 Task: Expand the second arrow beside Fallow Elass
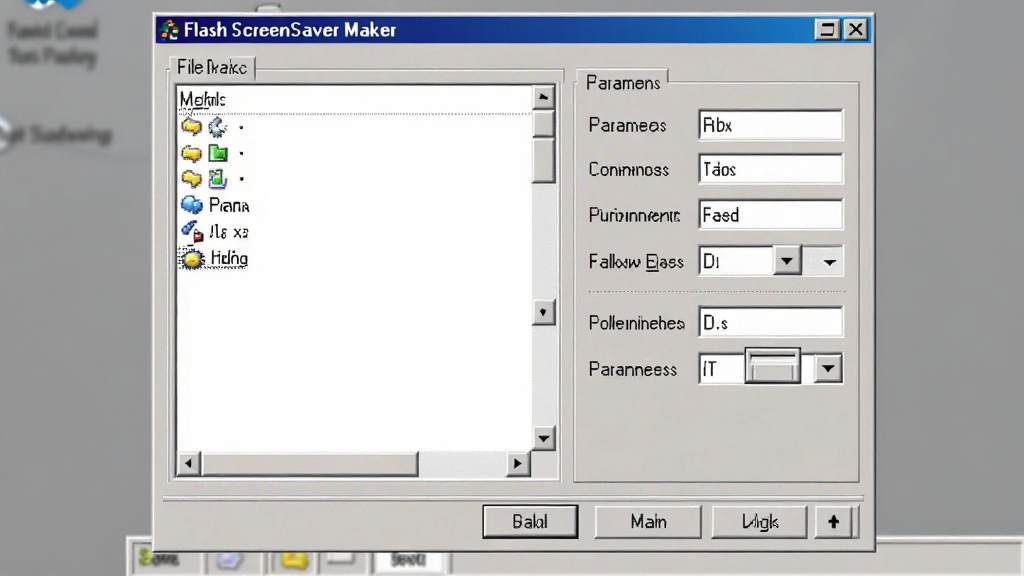click(829, 263)
